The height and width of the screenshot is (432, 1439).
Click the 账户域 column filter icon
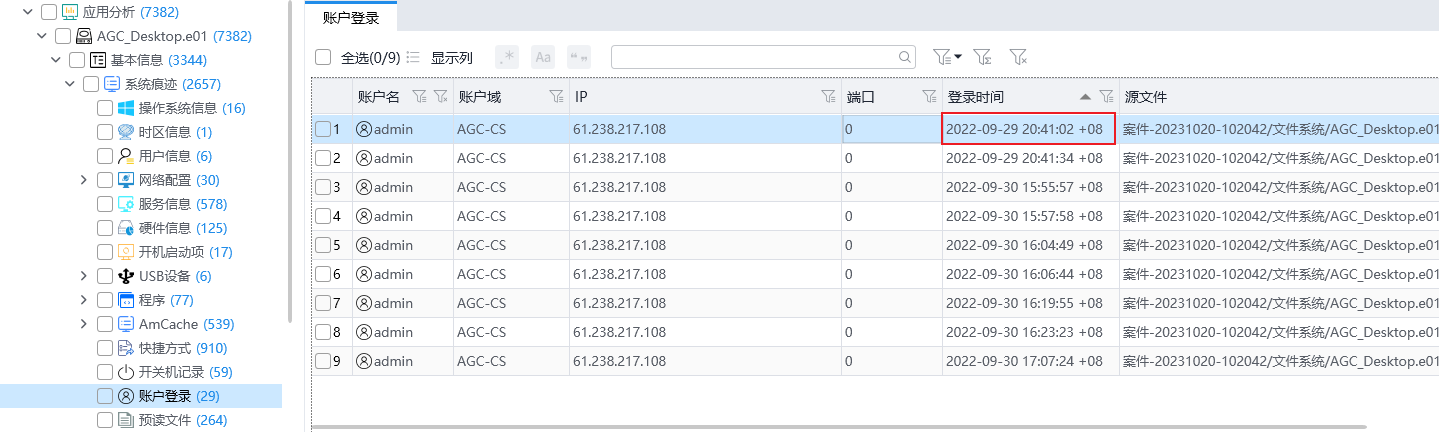pyautogui.click(x=556, y=97)
